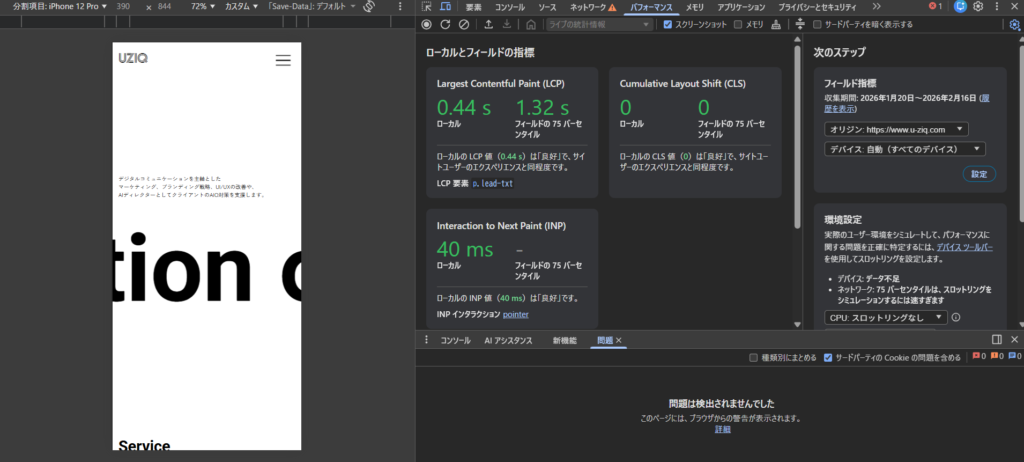Open the inspect element picker tool
Viewport: 1024px width, 462px height.
point(427,7)
